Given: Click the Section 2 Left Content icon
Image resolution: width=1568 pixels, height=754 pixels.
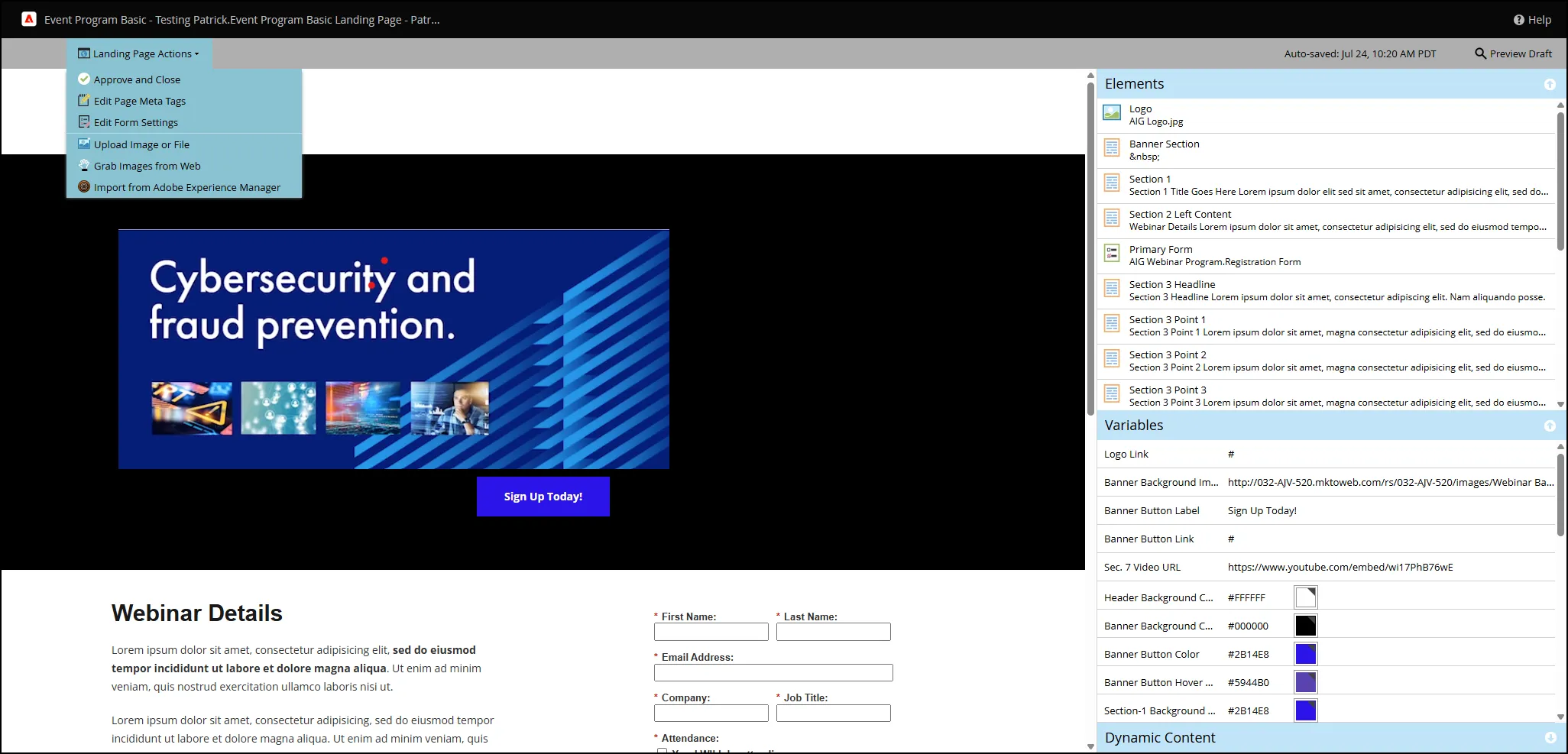Looking at the screenshot, I should (x=1112, y=218).
